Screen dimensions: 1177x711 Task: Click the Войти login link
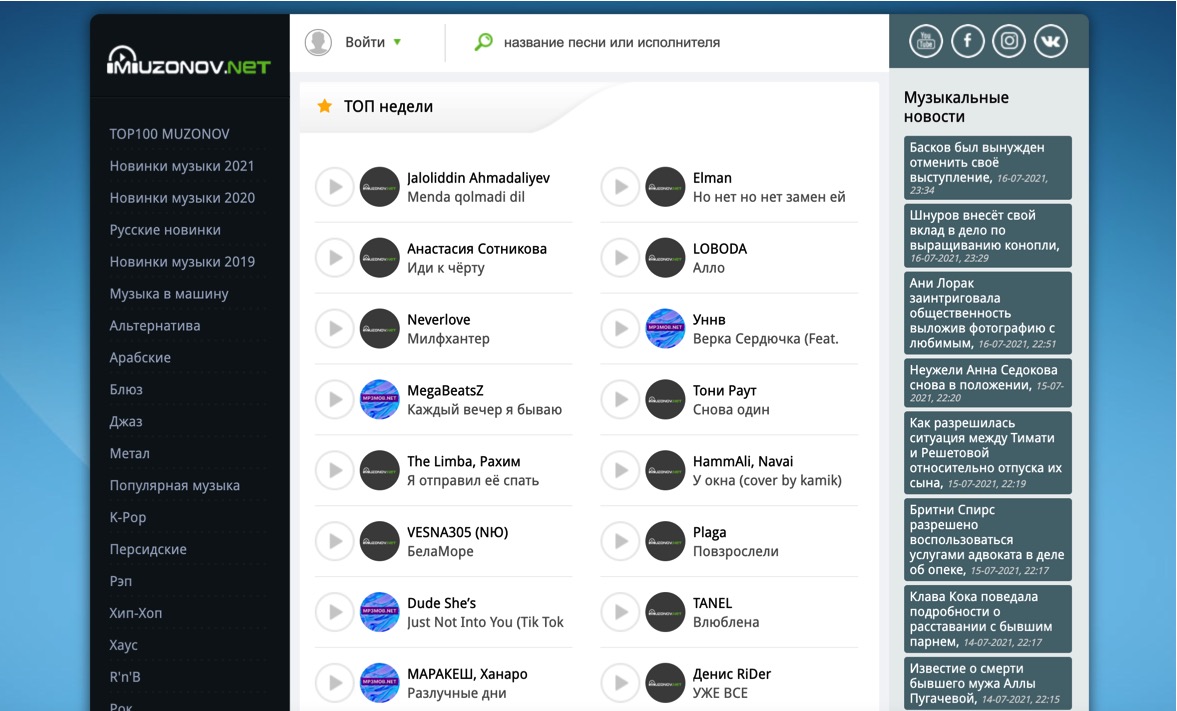click(x=365, y=42)
